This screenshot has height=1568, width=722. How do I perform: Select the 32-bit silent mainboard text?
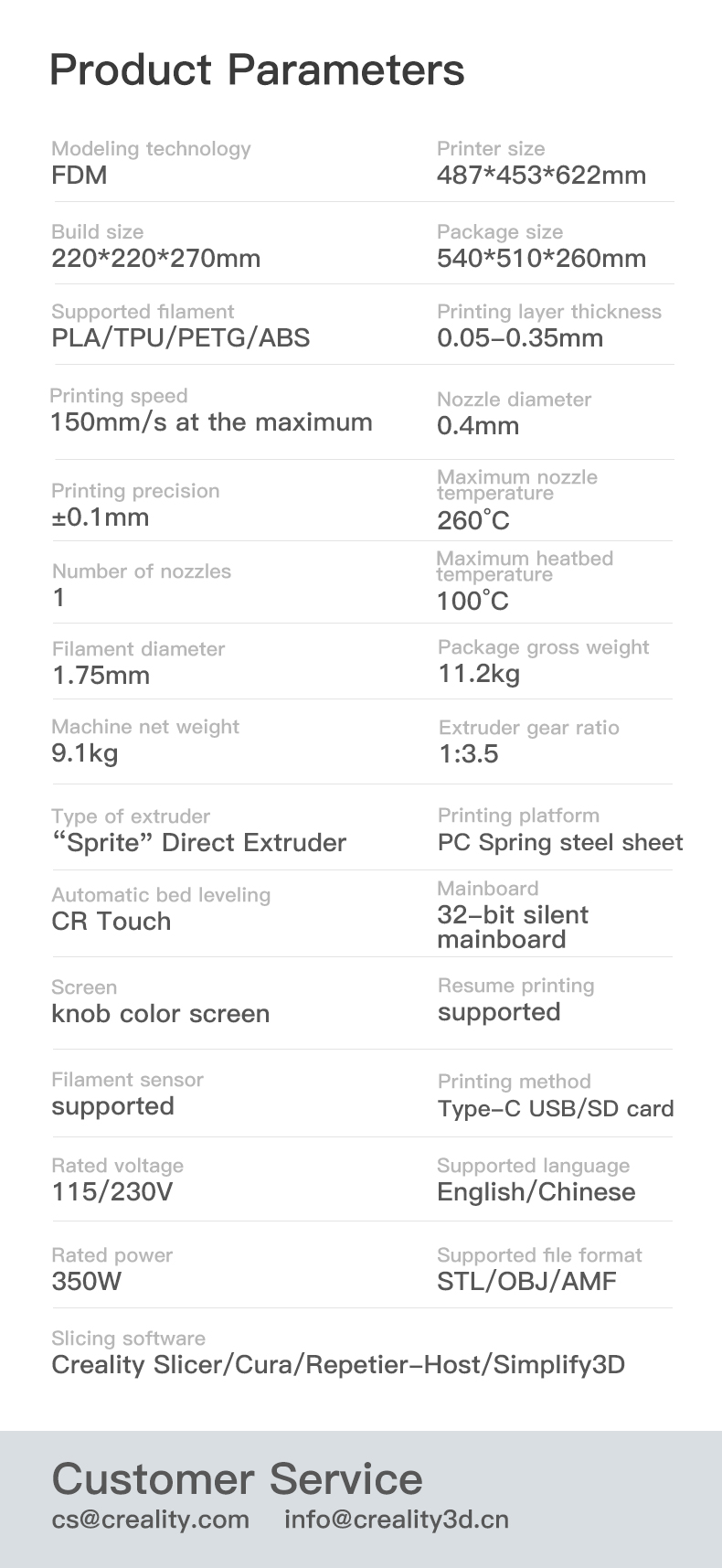coord(512,927)
